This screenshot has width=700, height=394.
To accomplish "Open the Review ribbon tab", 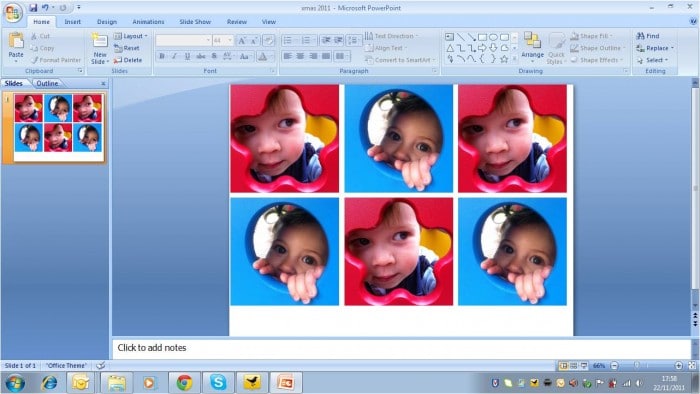I will pos(237,21).
